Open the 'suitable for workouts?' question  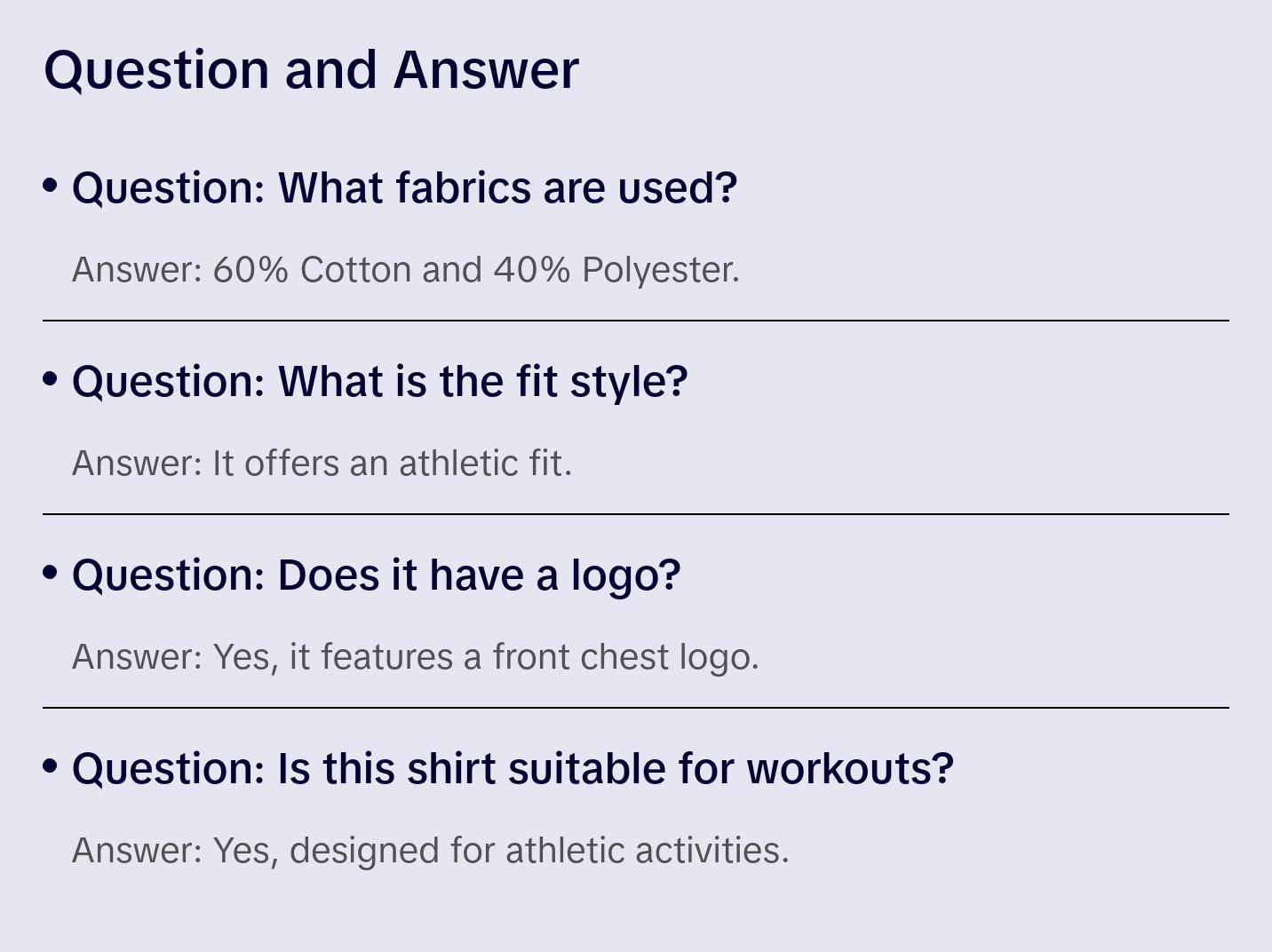(513, 769)
